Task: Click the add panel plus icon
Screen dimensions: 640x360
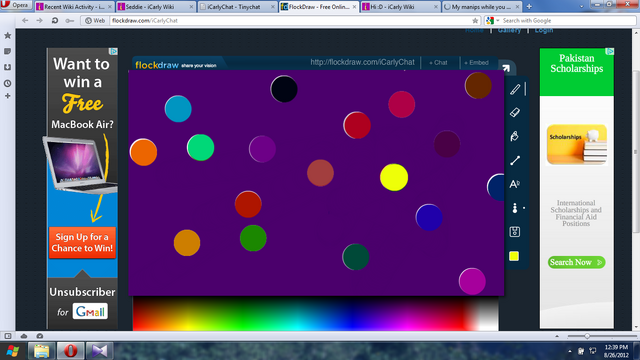Action: pyautogui.click(x=7, y=96)
